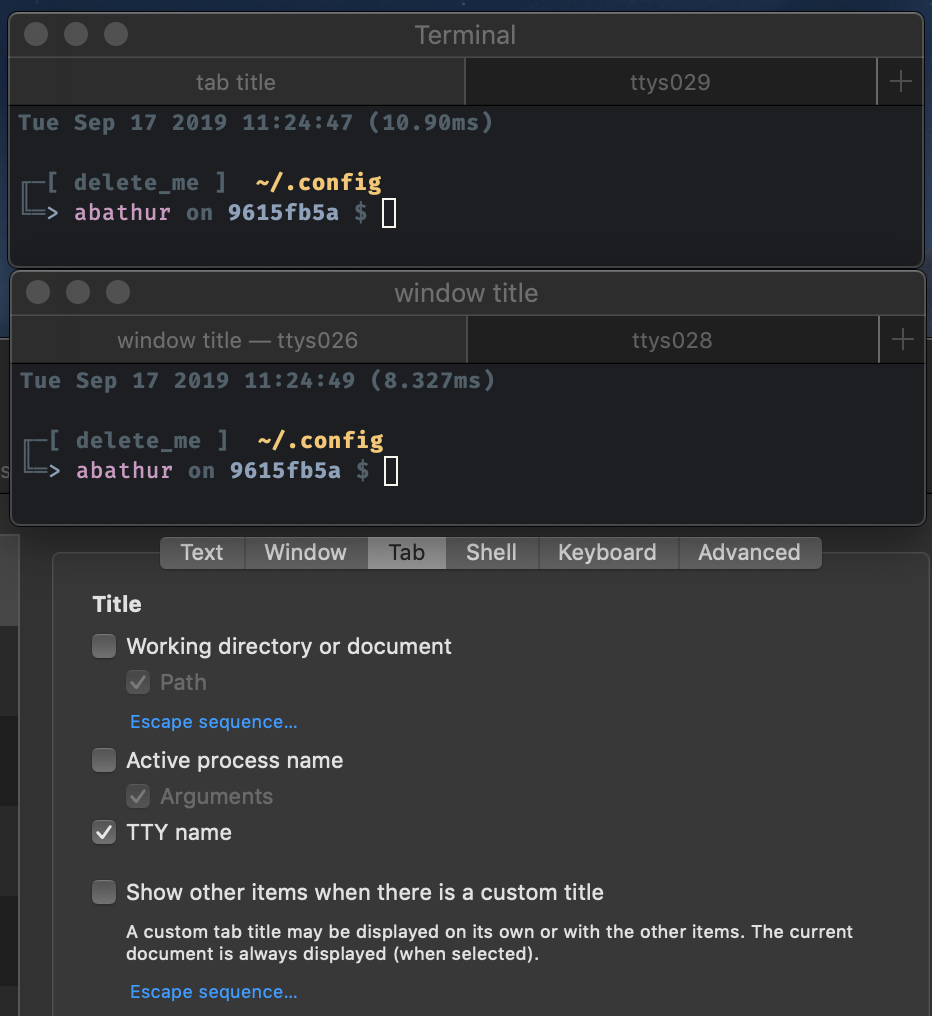The image size is (932, 1016).
Task: Select the Tab settings tab
Action: click(x=406, y=552)
